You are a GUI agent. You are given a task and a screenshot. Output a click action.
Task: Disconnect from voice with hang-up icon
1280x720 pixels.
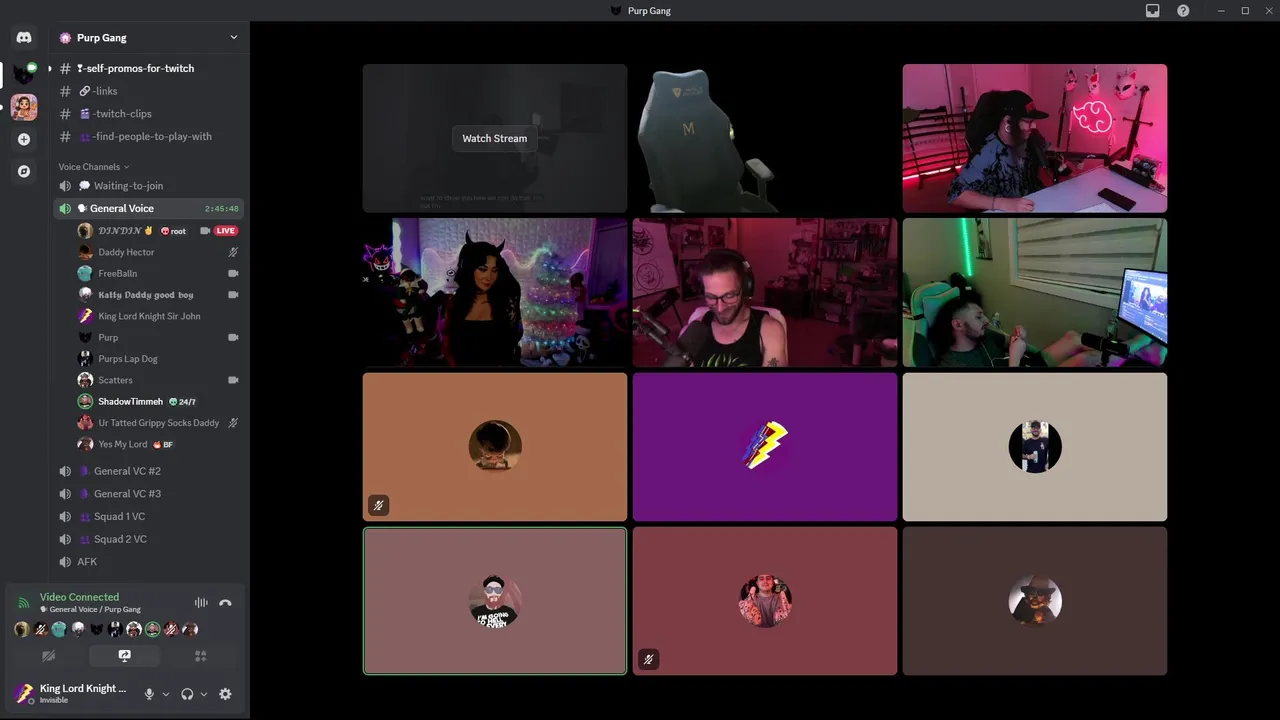pyautogui.click(x=225, y=603)
